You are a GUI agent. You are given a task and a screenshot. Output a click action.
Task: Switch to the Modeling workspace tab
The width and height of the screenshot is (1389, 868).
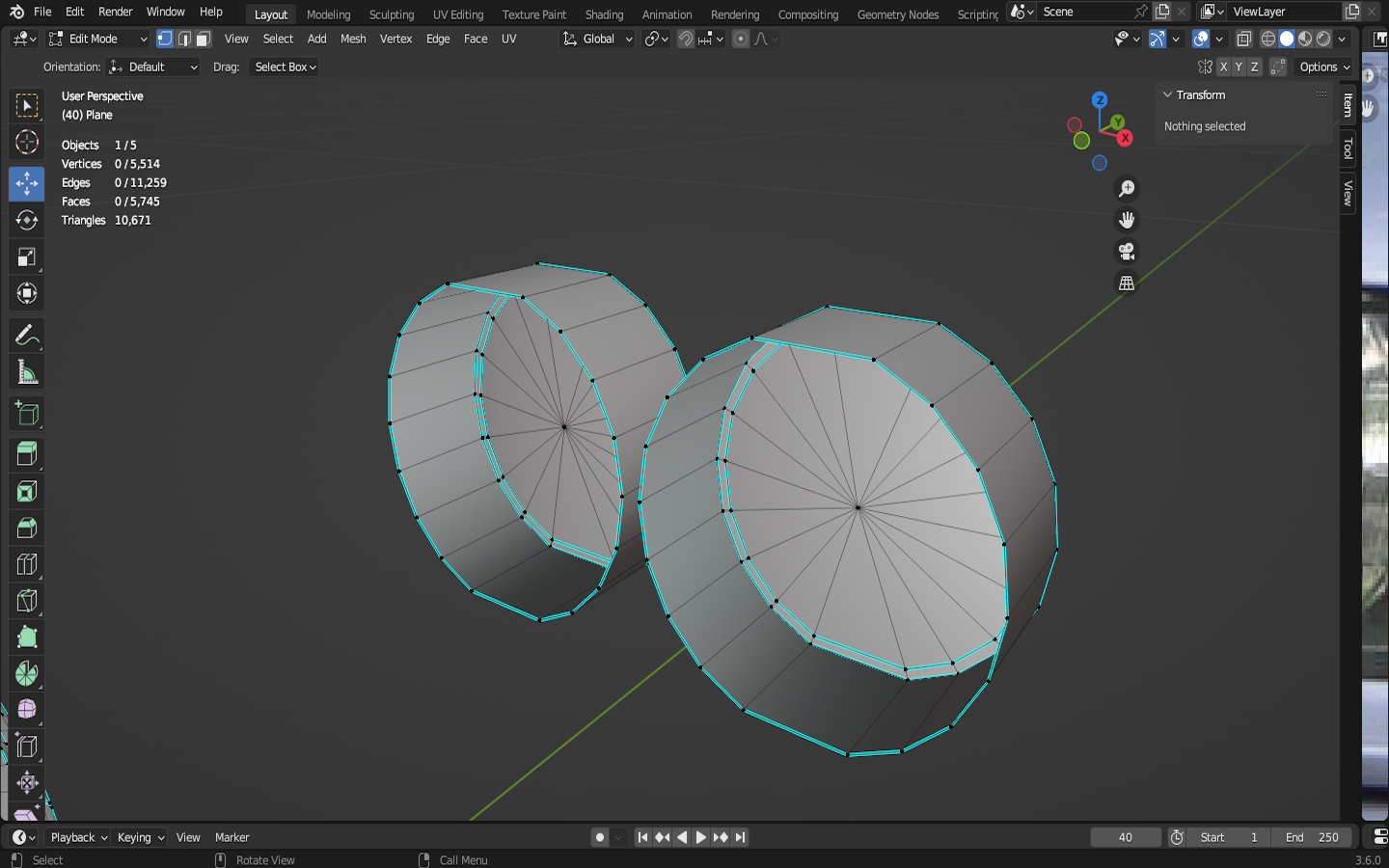[x=328, y=14]
